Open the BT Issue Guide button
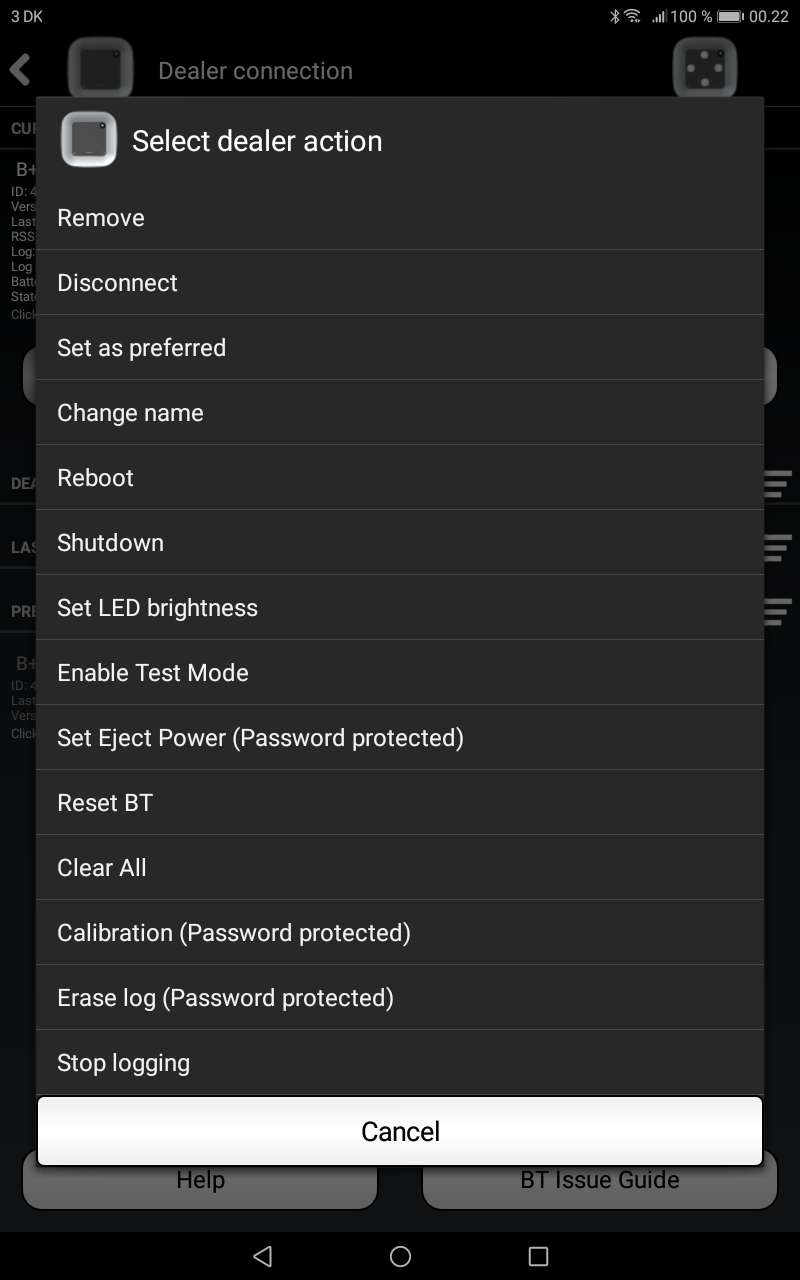The width and height of the screenshot is (800, 1280). (600, 1185)
